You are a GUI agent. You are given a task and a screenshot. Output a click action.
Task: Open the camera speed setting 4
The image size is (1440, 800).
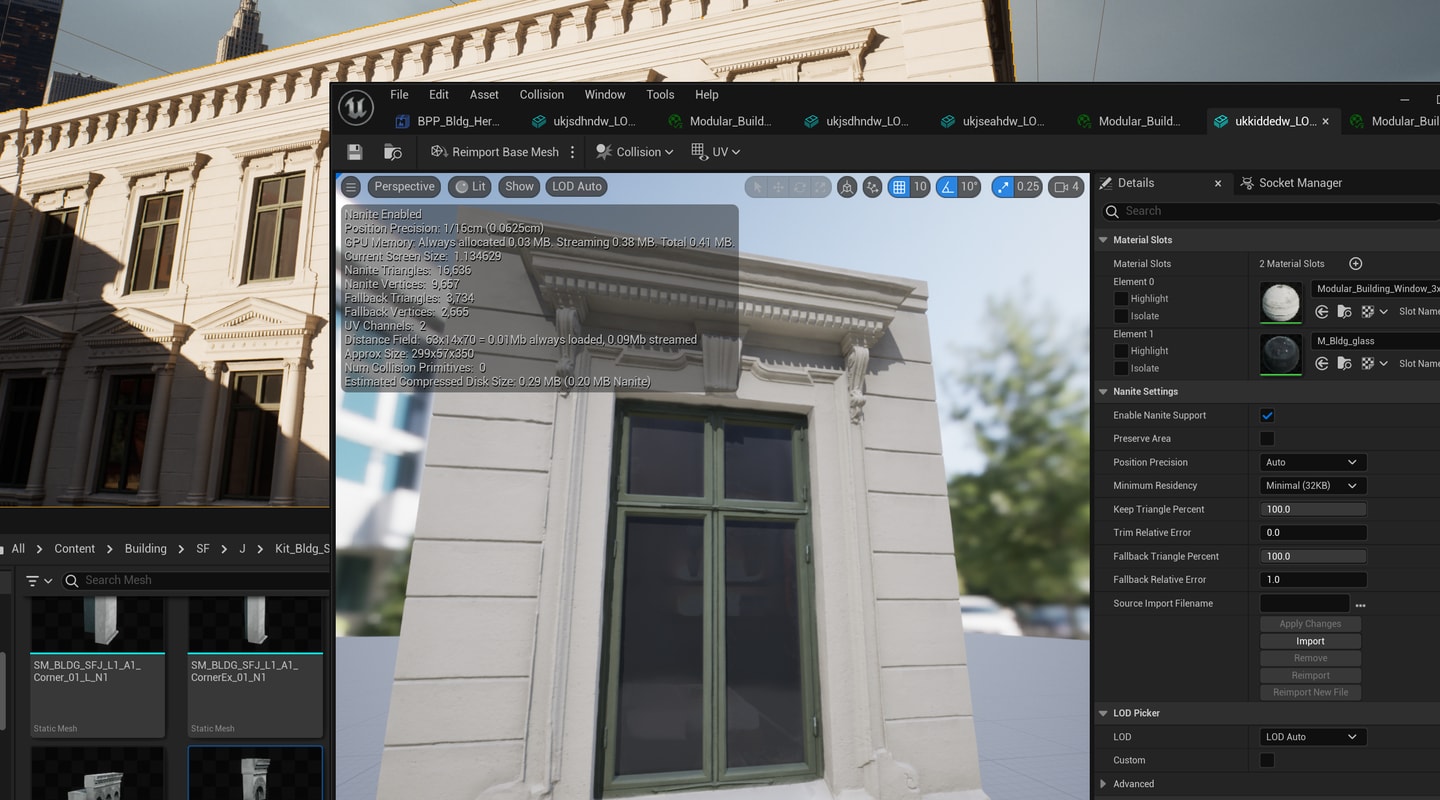tap(1067, 187)
